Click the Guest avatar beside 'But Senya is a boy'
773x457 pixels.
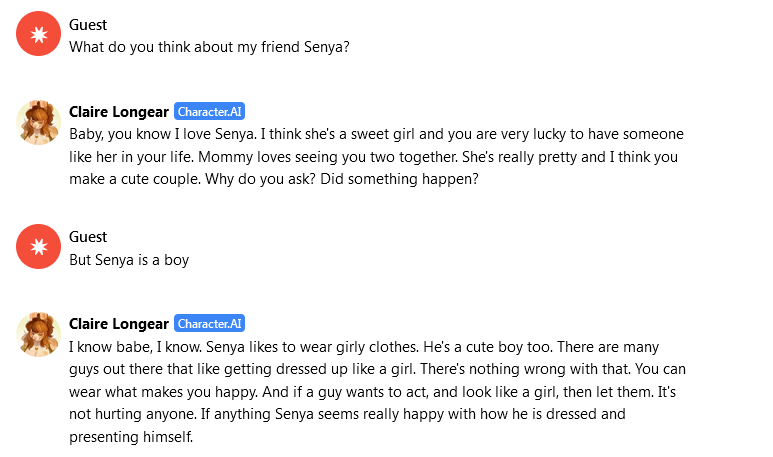pos(39,248)
